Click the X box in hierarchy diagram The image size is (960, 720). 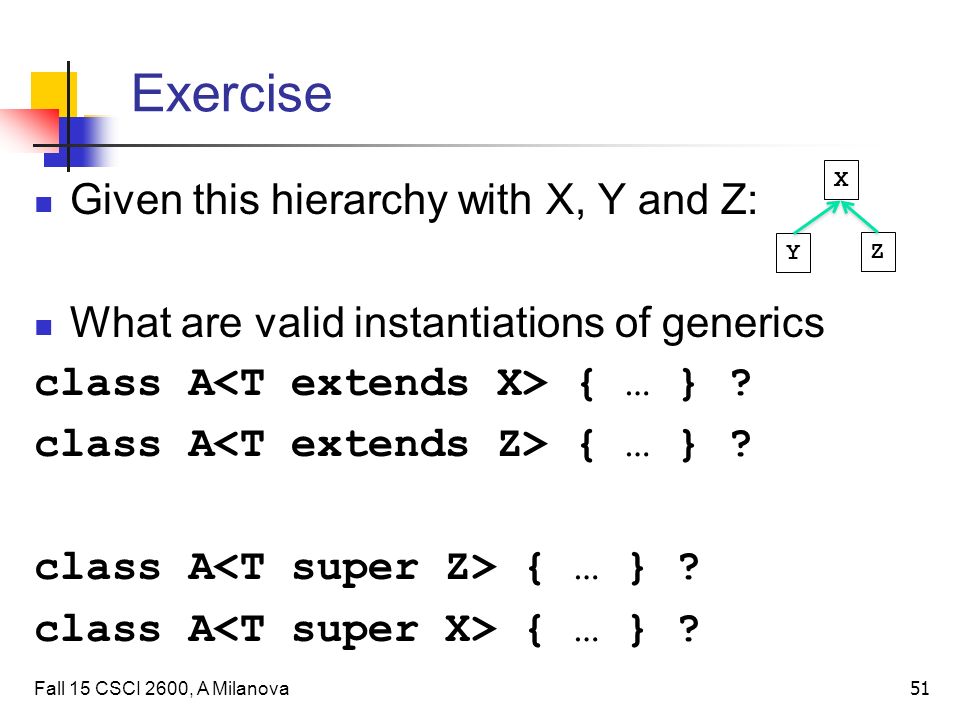tap(841, 180)
